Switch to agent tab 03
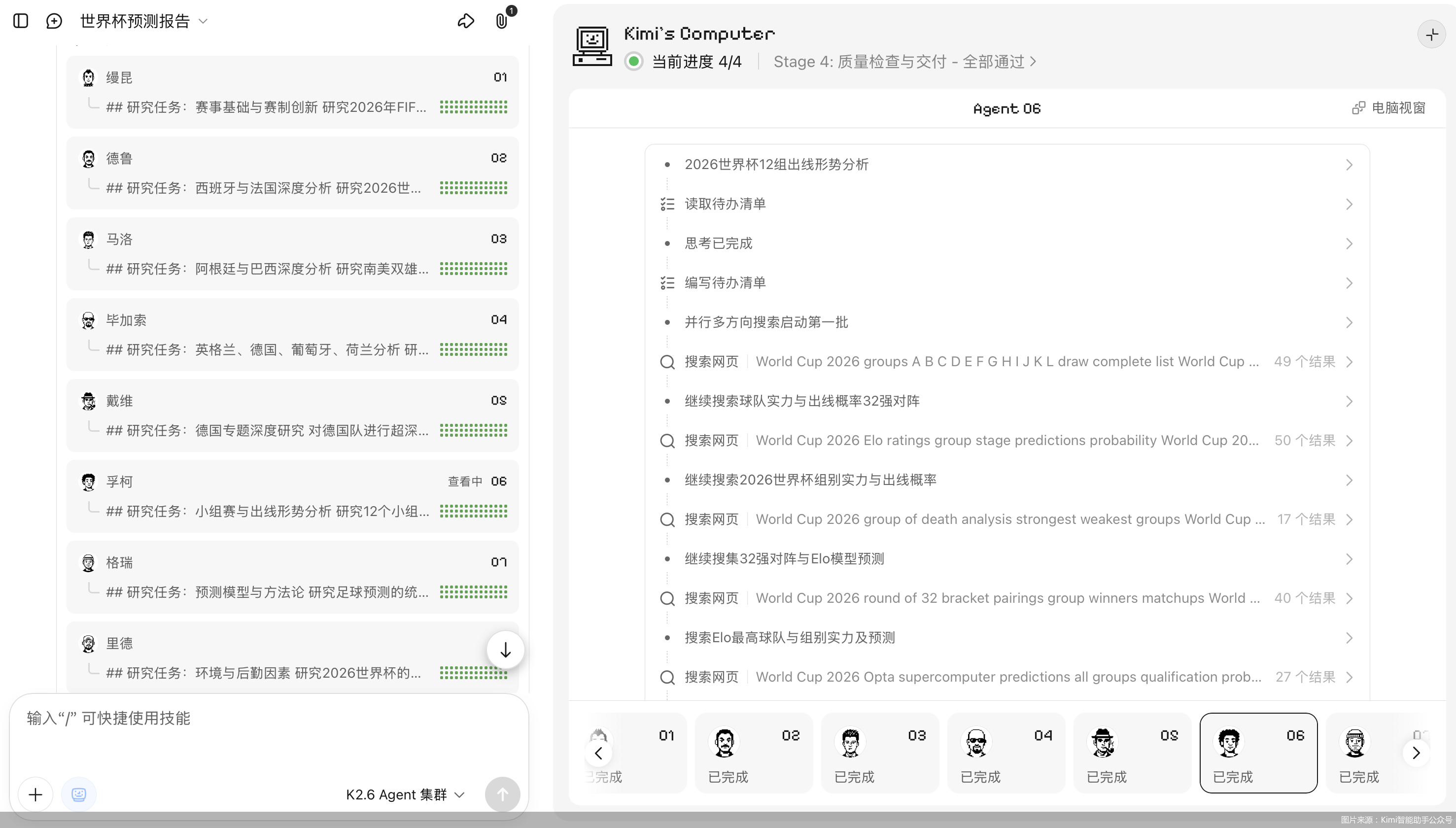The height and width of the screenshot is (828, 1456). click(x=879, y=753)
